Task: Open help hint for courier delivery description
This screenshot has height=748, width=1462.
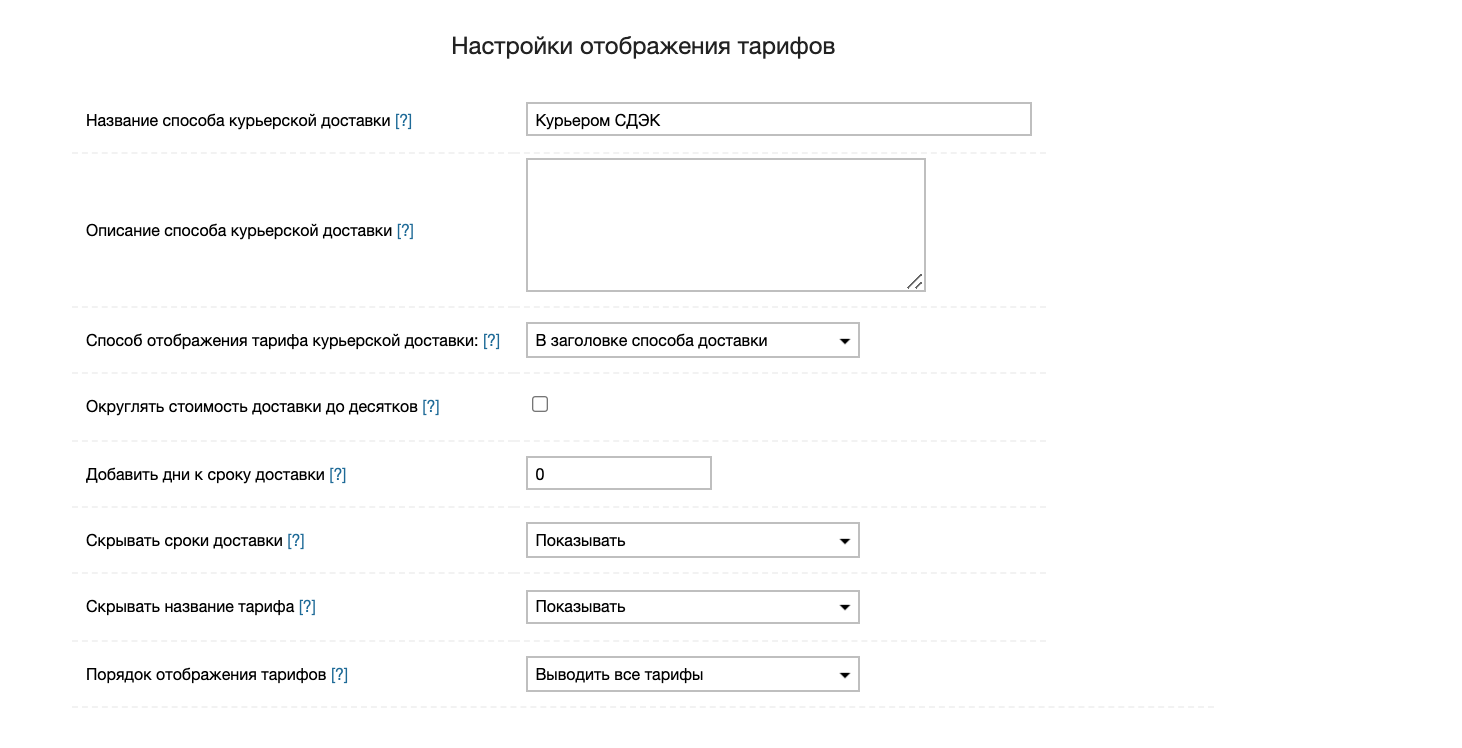Action: click(x=405, y=230)
